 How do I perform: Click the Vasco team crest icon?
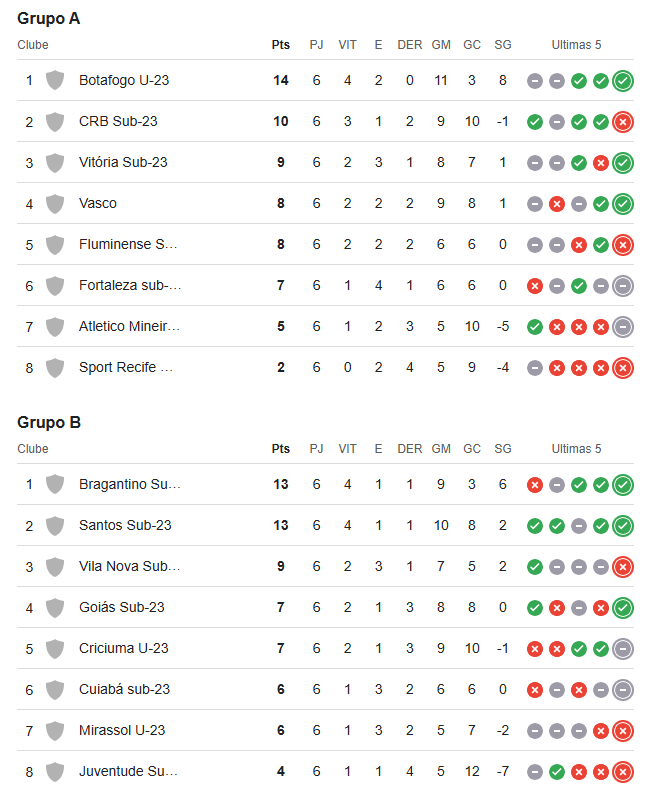(55, 204)
